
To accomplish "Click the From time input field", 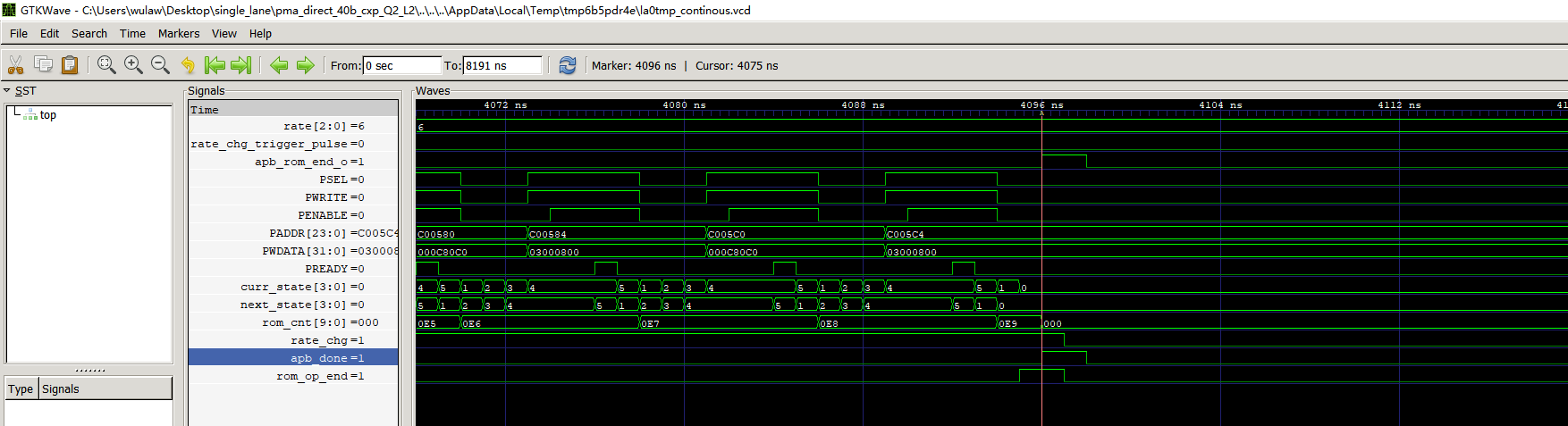I will point(402,65).
